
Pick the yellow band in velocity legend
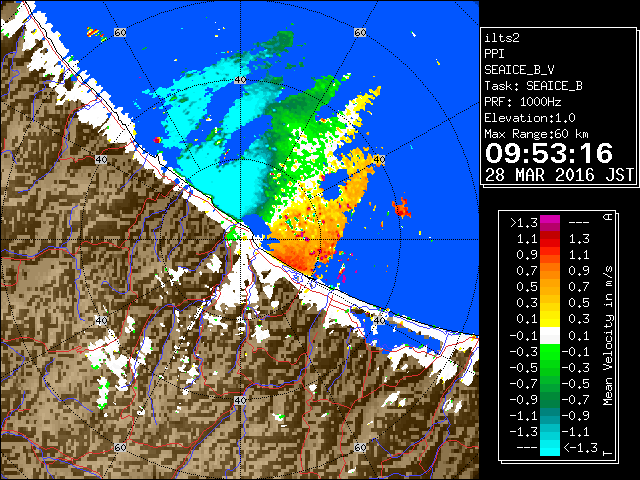550,318
